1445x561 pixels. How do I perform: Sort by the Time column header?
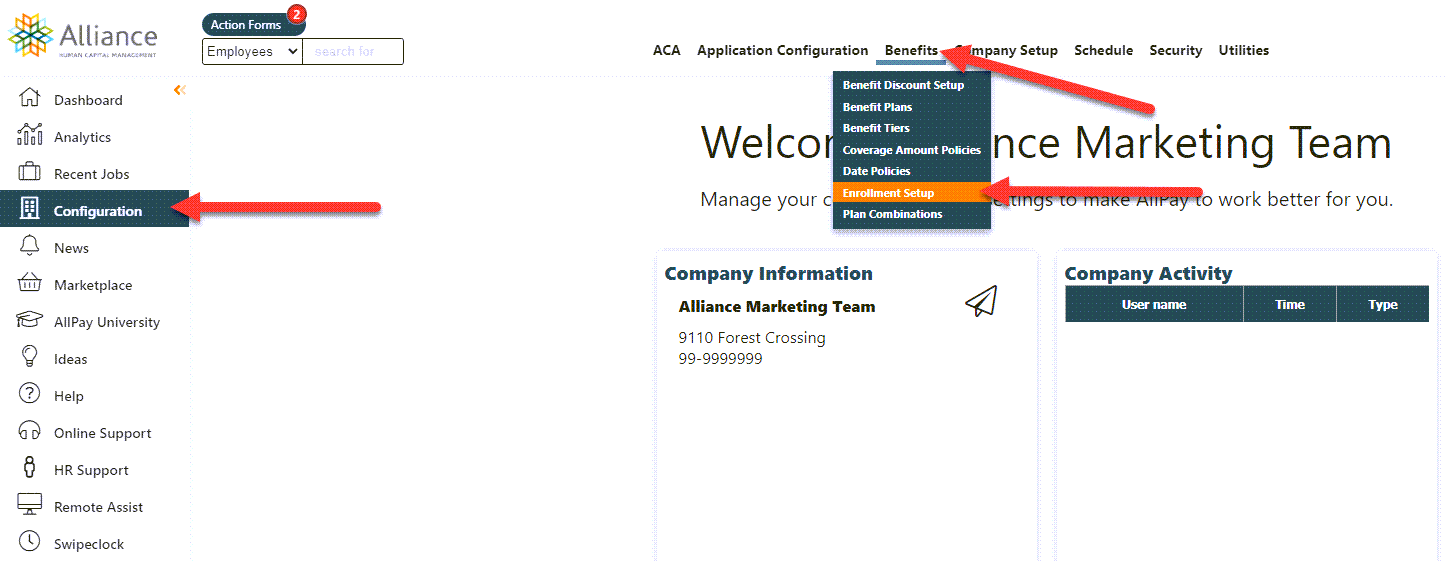(1290, 304)
